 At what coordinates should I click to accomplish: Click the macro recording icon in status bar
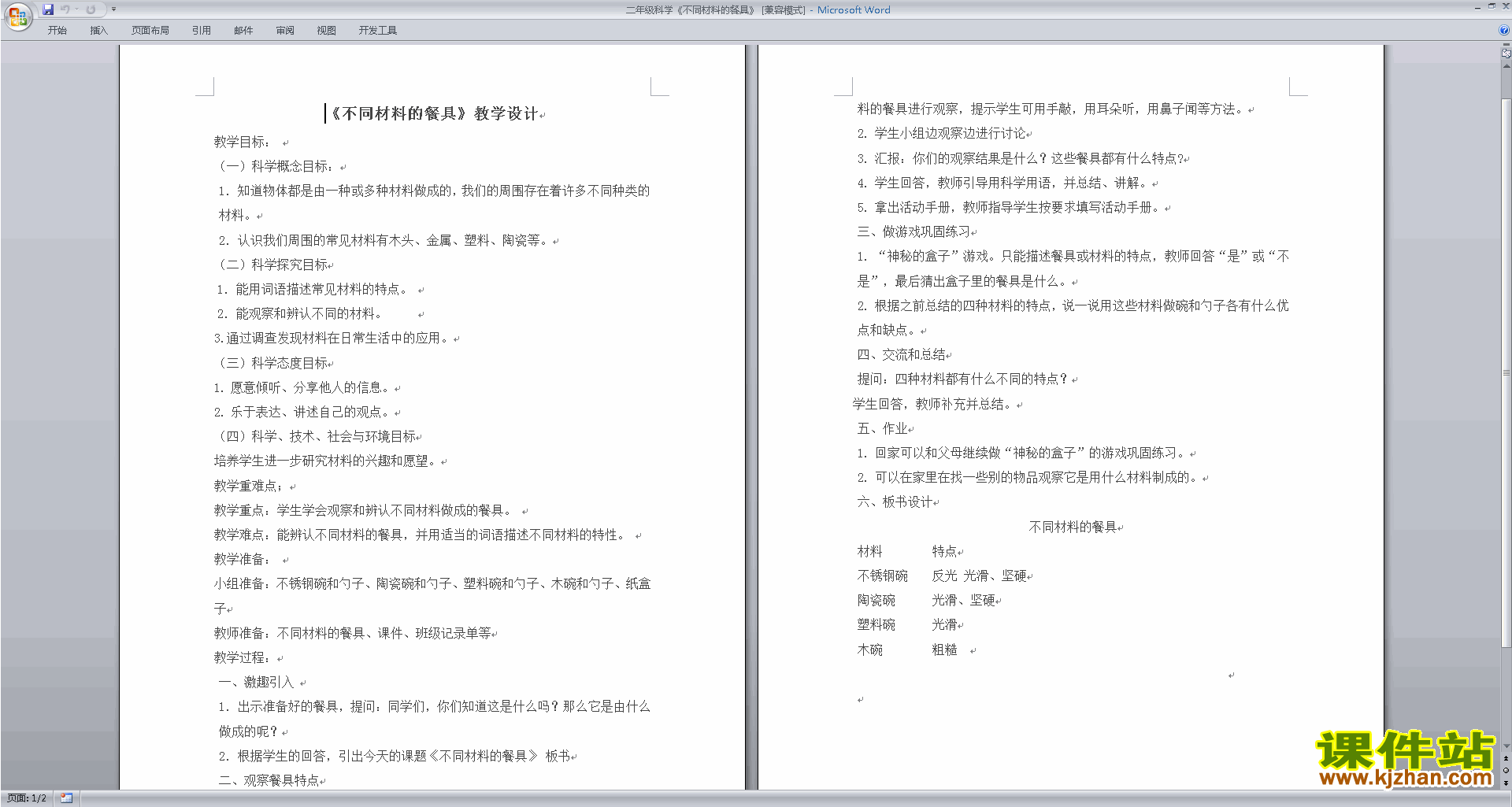tap(66, 798)
